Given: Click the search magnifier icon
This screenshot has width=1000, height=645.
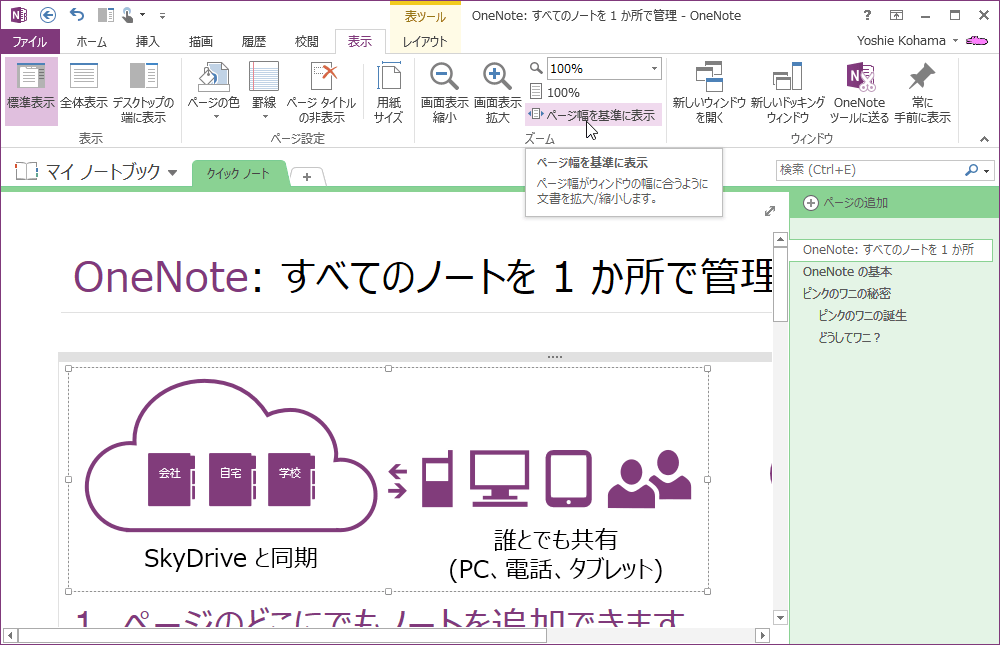Looking at the screenshot, I should coord(971,170).
